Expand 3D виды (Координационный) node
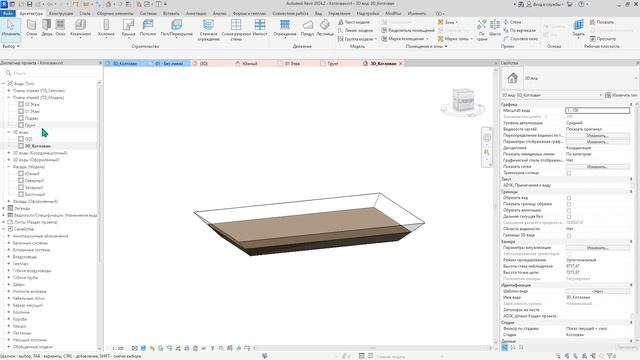 (9, 153)
